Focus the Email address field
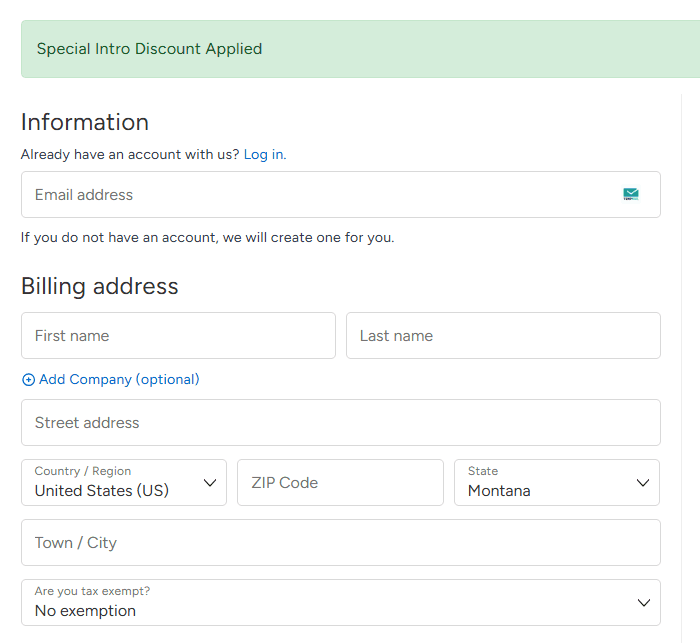This screenshot has height=643, width=700. point(320,195)
